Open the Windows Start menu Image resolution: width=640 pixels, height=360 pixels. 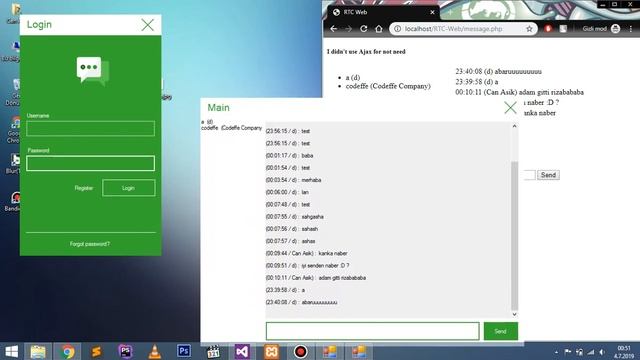(11, 351)
